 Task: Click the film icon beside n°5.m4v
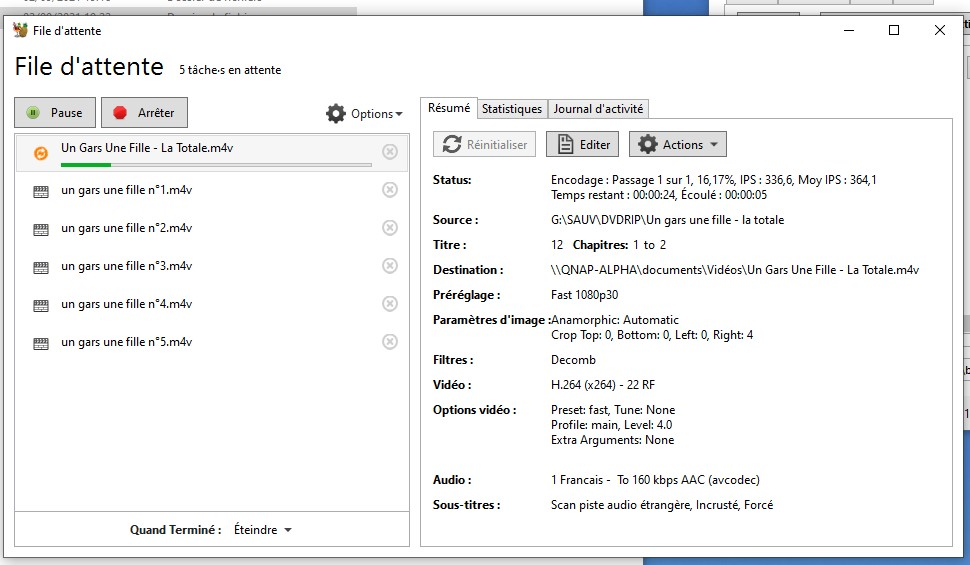coord(41,343)
